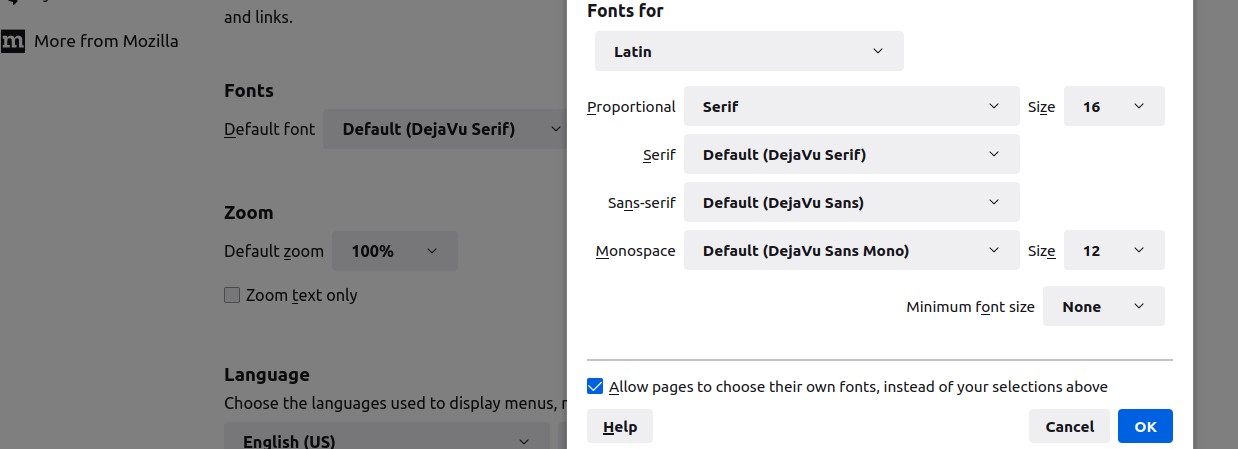Confirm with the OK button
Image resolution: width=1238 pixels, height=449 pixels.
click(1145, 426)
